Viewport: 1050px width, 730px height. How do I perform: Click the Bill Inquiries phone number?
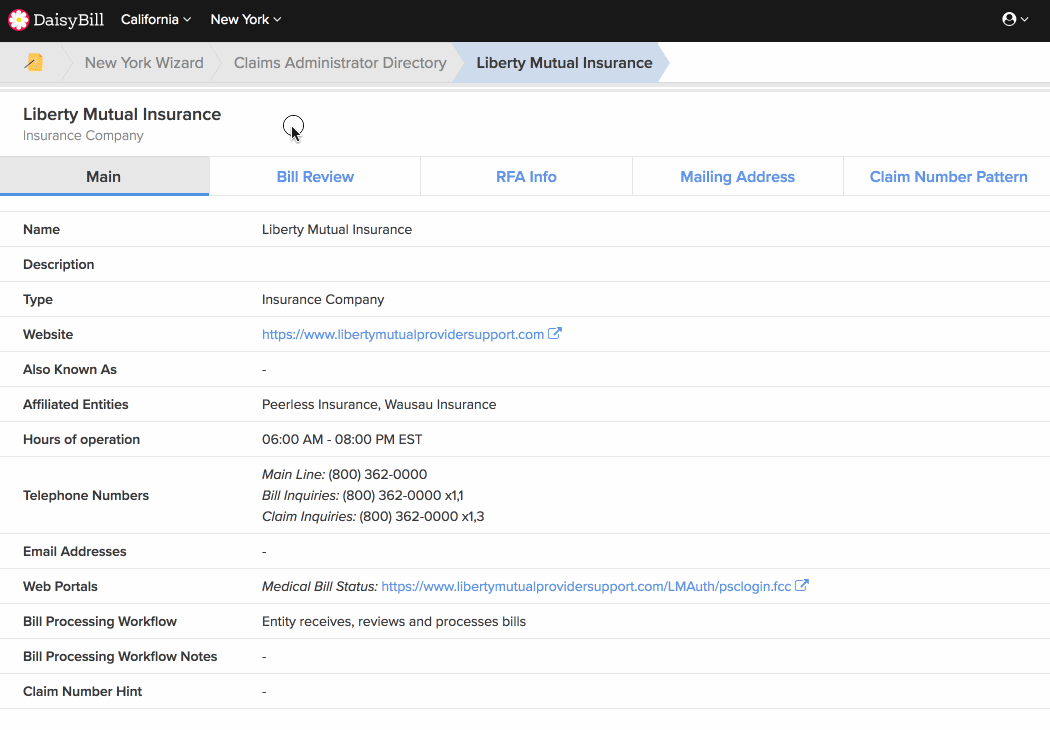402,496
